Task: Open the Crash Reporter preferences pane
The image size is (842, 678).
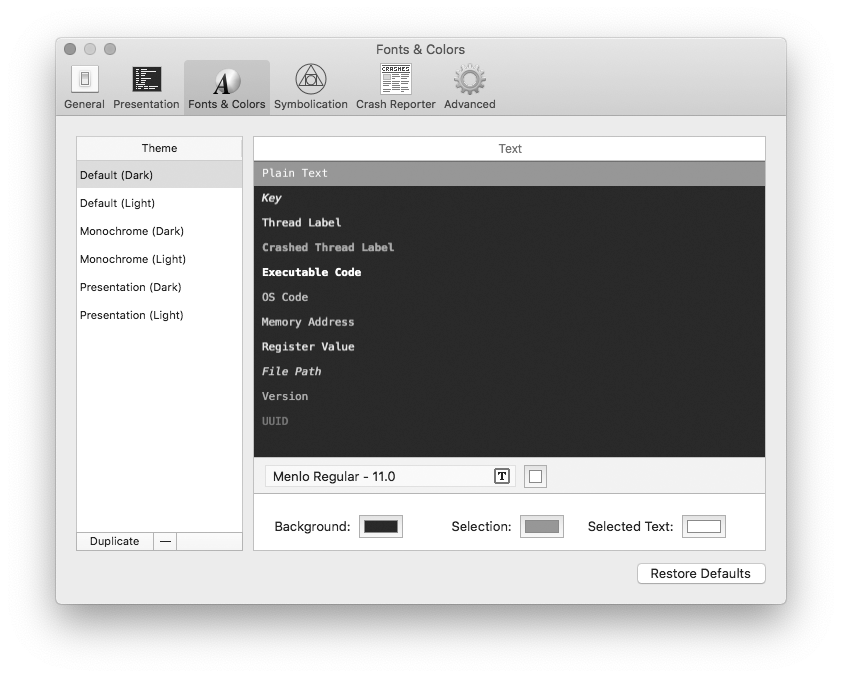Action: [x=395, y=88]
